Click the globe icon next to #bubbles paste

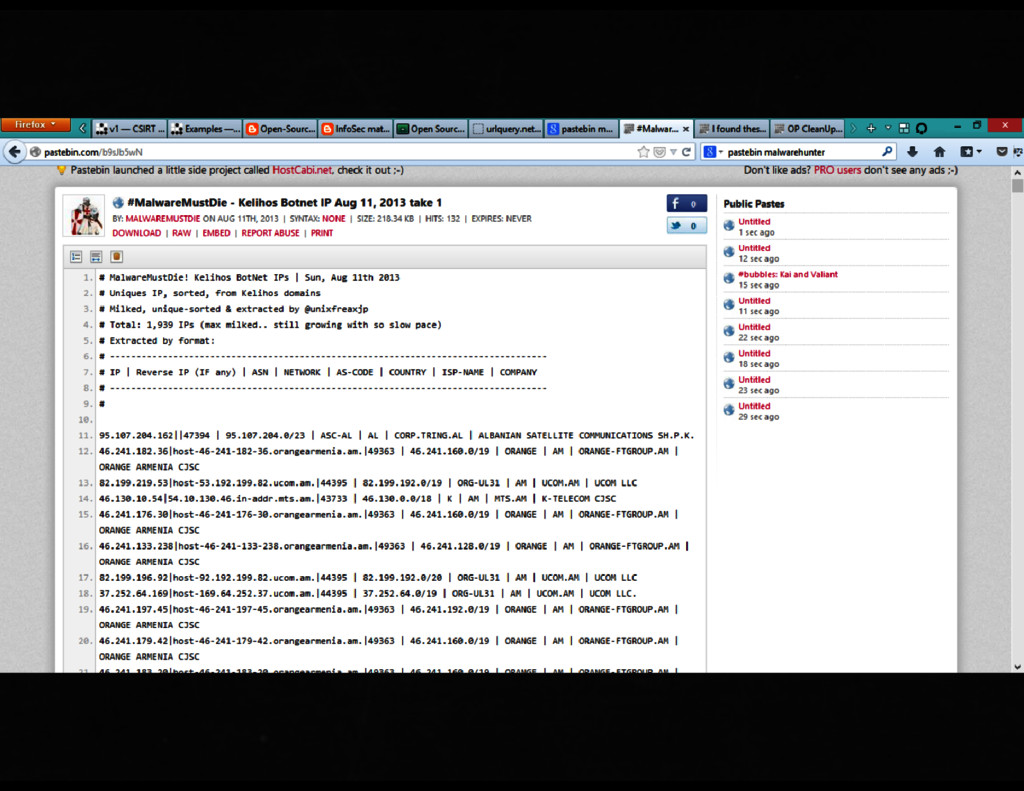729,279
